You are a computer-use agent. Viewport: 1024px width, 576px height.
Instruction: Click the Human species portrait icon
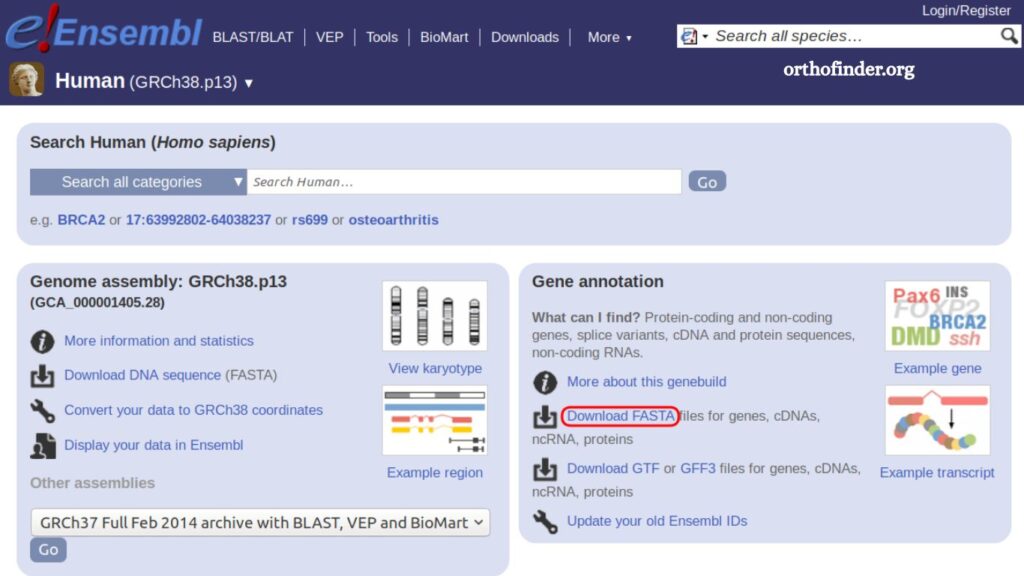27,80
